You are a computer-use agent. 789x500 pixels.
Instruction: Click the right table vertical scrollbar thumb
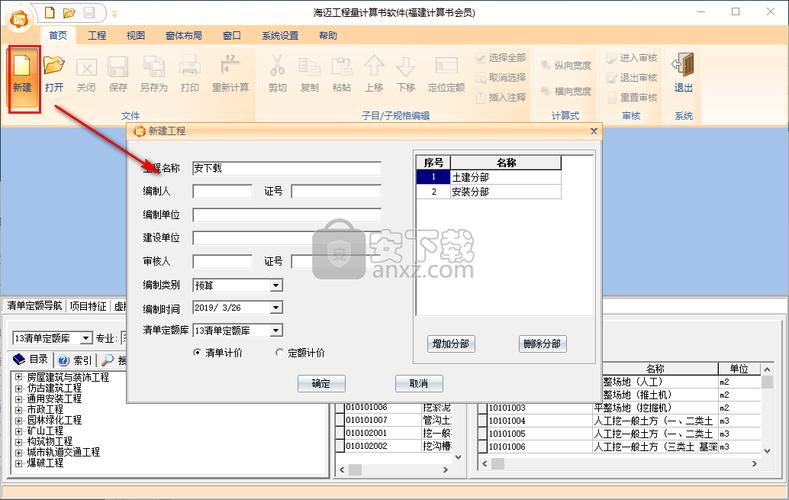coord(767,383)
